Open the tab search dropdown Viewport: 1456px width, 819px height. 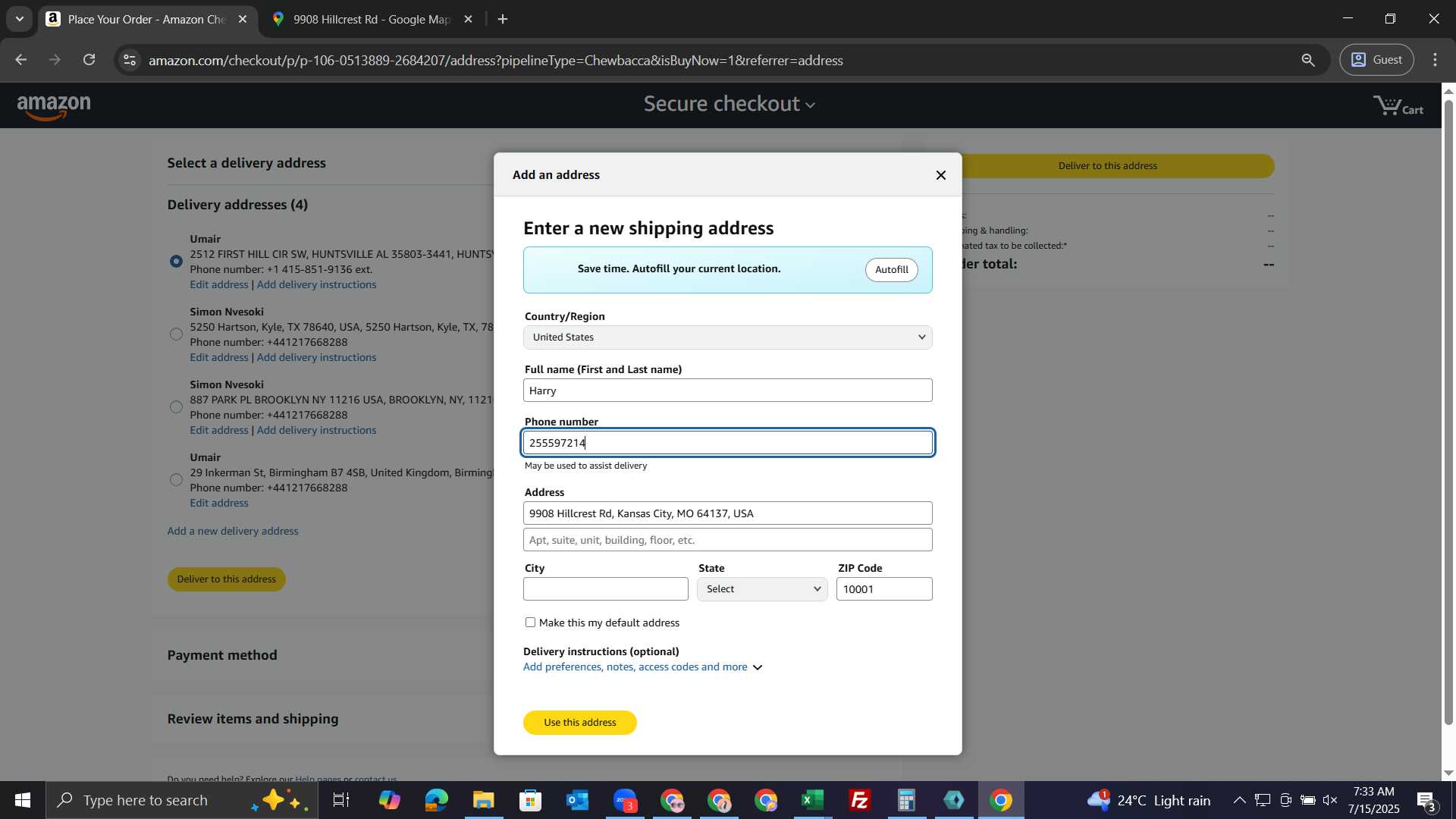tap(19, 19)
